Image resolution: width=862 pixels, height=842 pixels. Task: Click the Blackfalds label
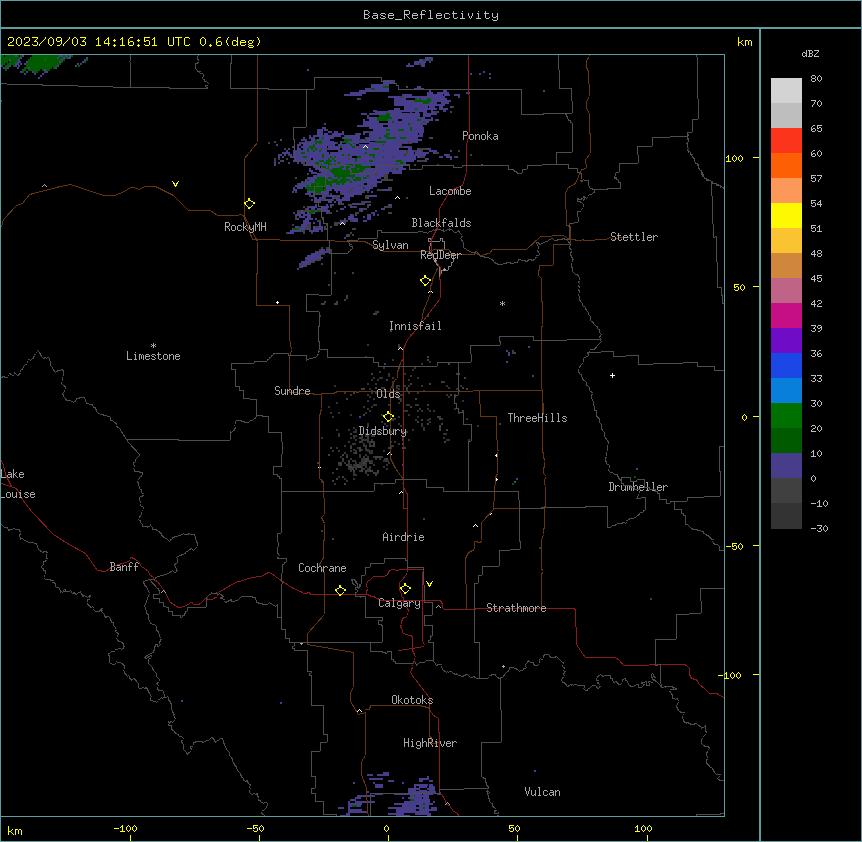pos(441,223)
